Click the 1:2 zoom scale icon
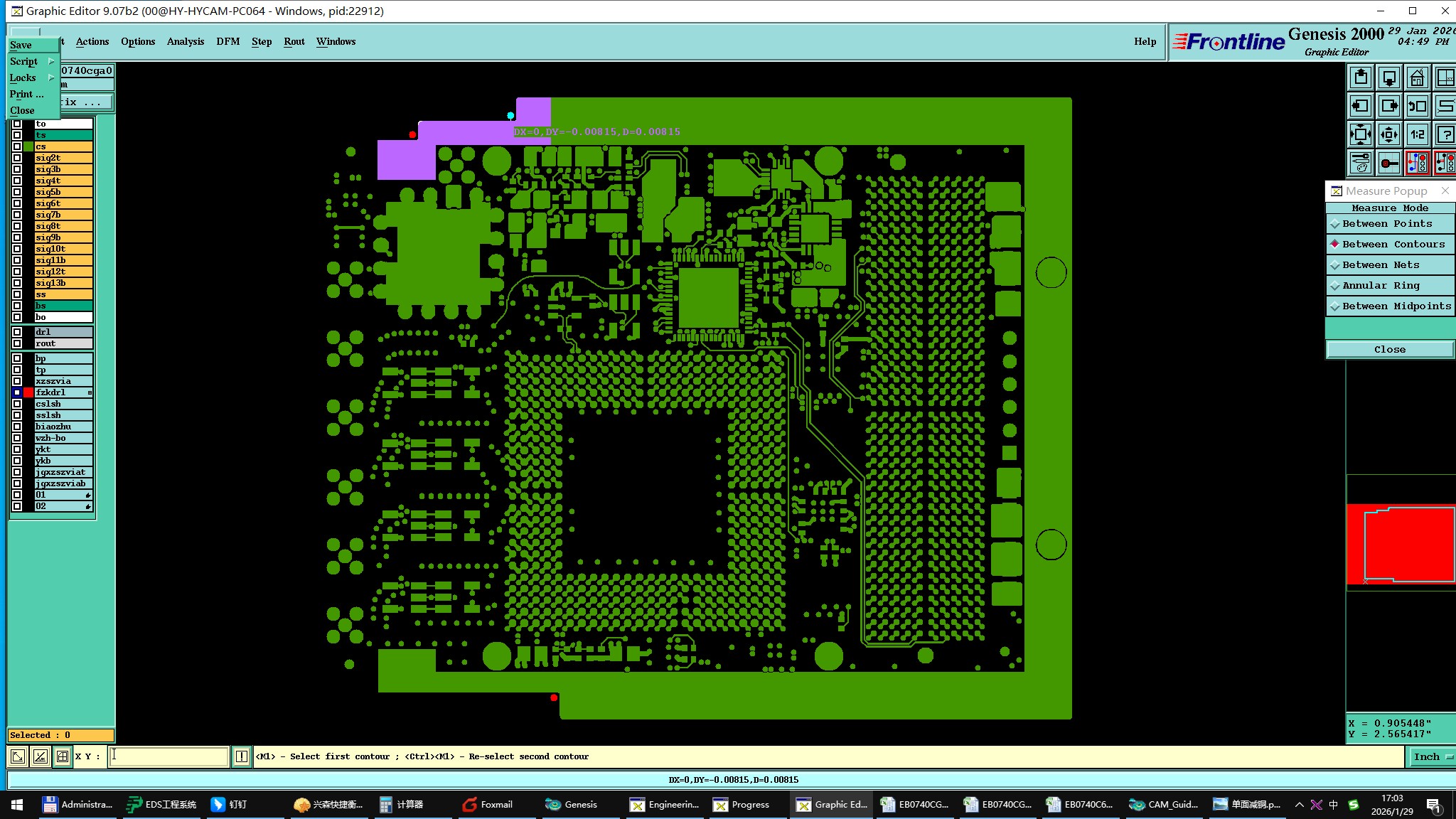This screenshot has width=1456, height=819. point(1417,134)
